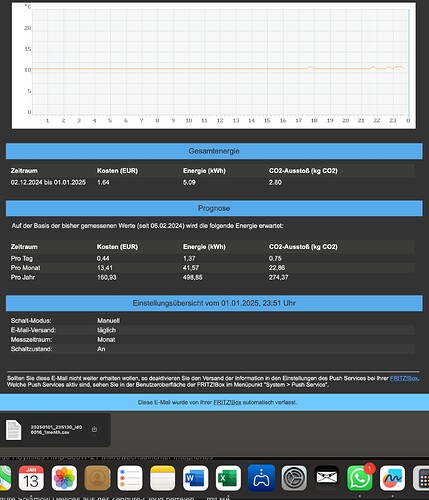This screenshot has height=500, width=429.
Task: Open the Calculator app at dock edge
Action: pos(421,478)
